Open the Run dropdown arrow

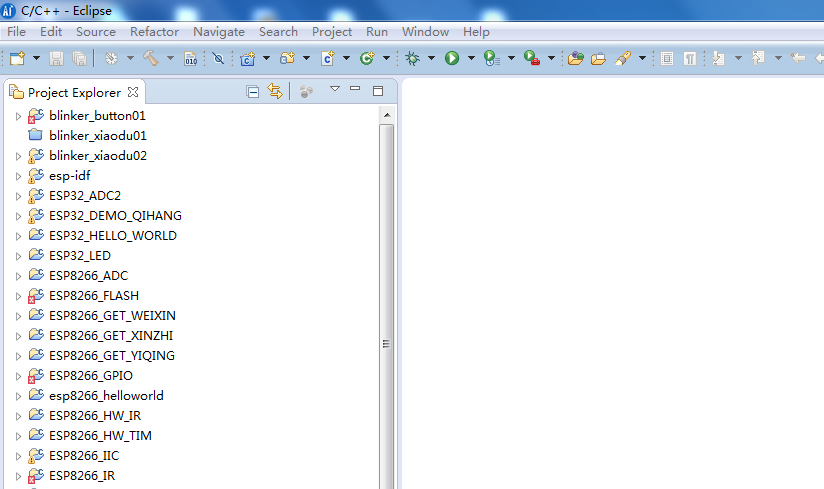click(x=471, y=58)
